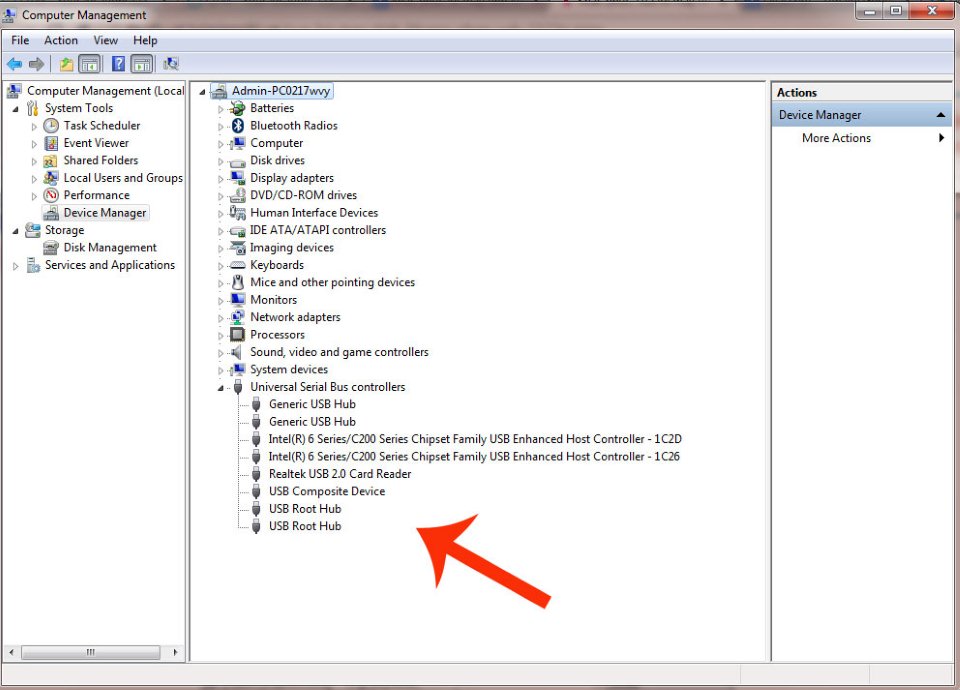Select Computer Management (Local) root
The height and width of the screenshot is (690, 960).
[105, 91]
